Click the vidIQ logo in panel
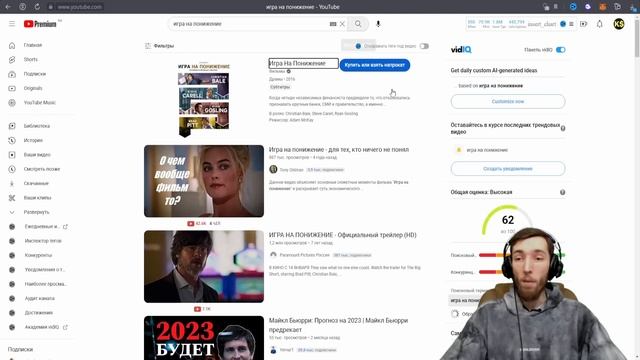The width and height of the screenshot is (640, 360). 461,49
